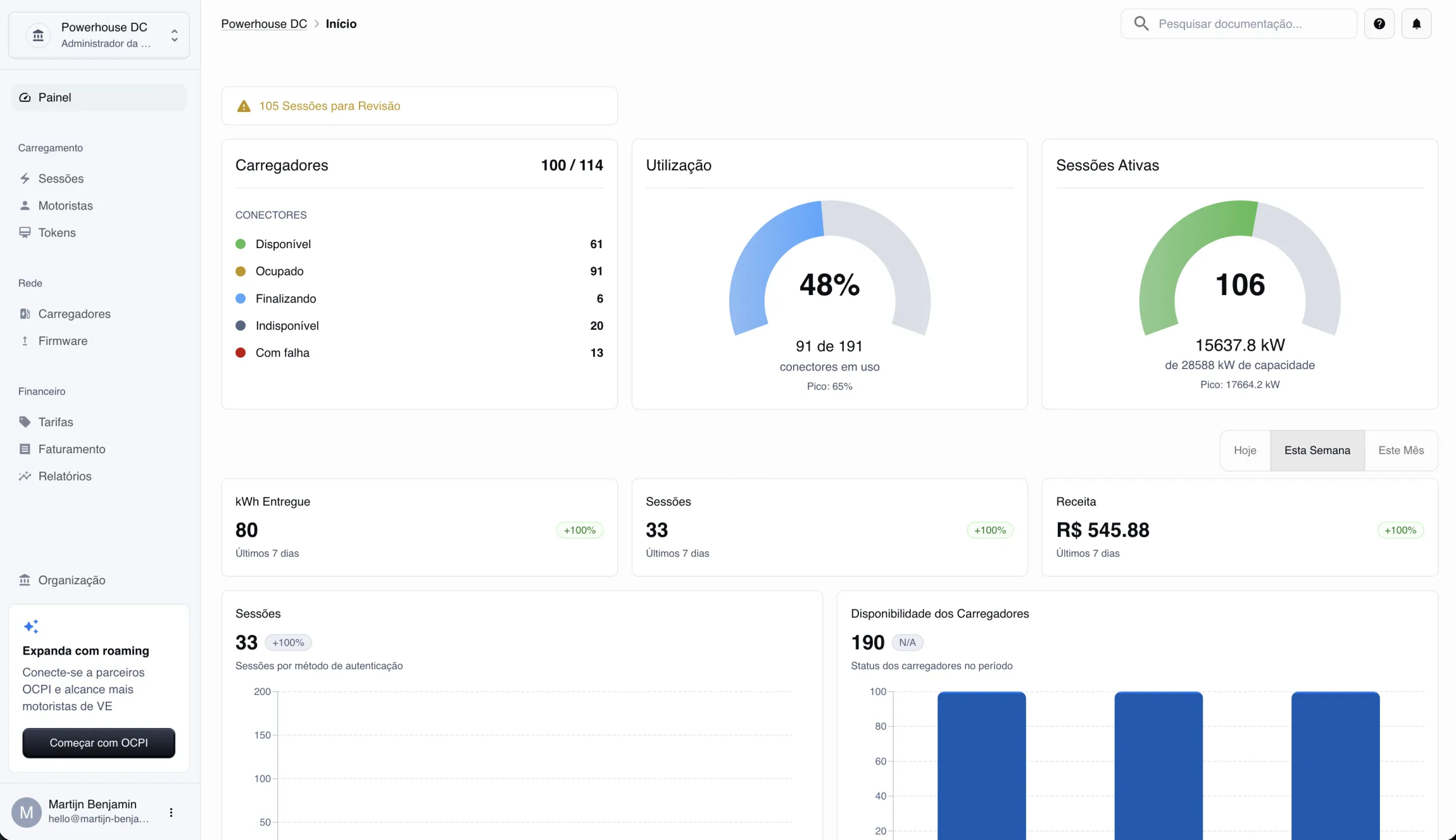
Task: Click the Tarifas tag icon
Action: [x=25, y=422]
